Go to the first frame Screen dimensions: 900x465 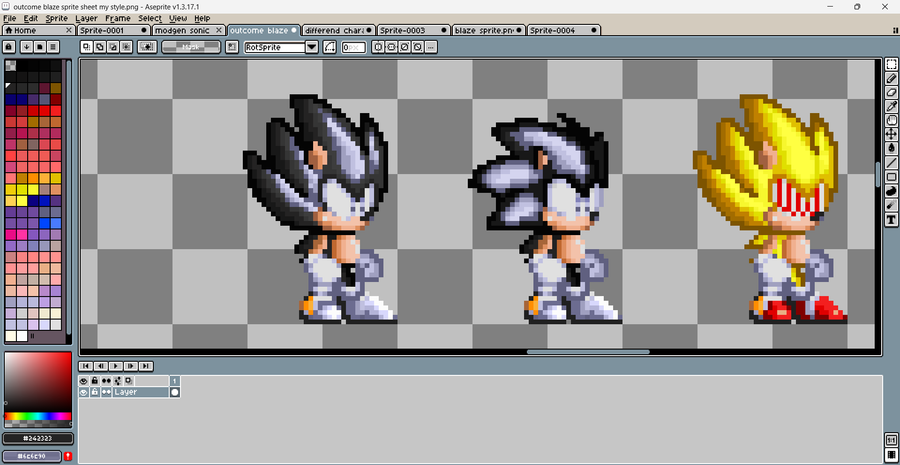click(86, 366)
